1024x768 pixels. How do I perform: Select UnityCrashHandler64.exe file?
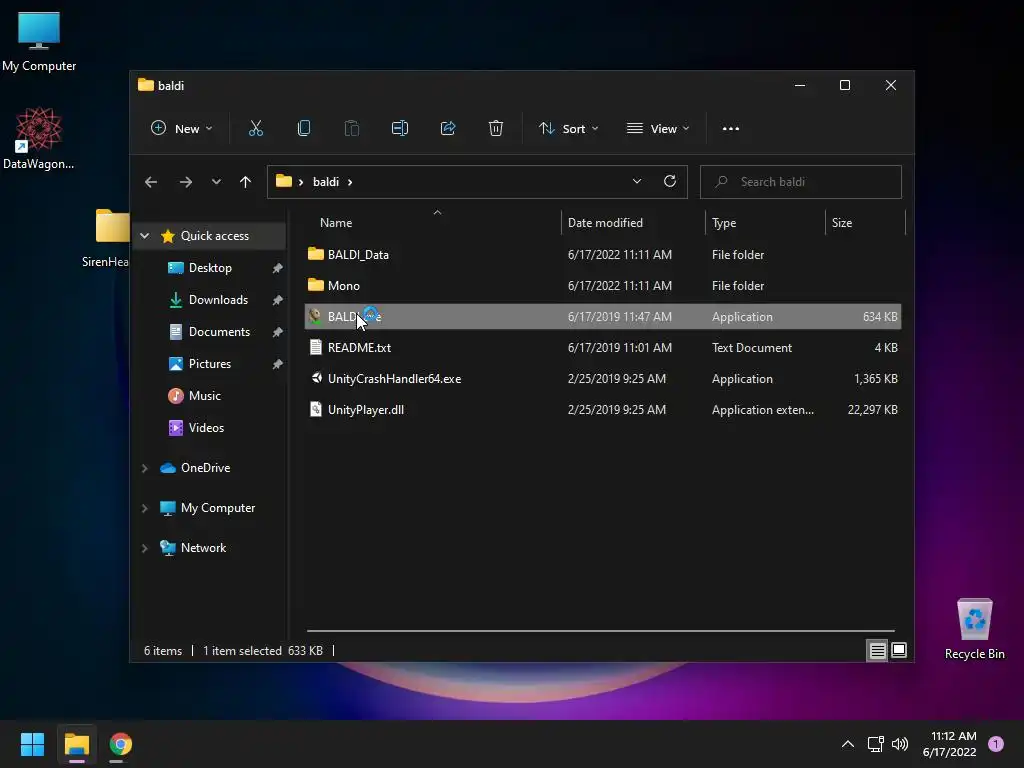602,379
